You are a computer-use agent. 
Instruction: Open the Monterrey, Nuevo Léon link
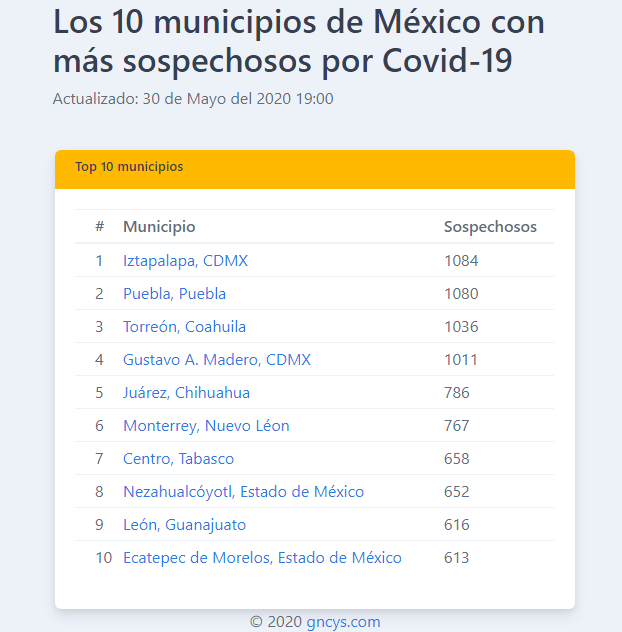pyautogui.click(x=206, y=426)
